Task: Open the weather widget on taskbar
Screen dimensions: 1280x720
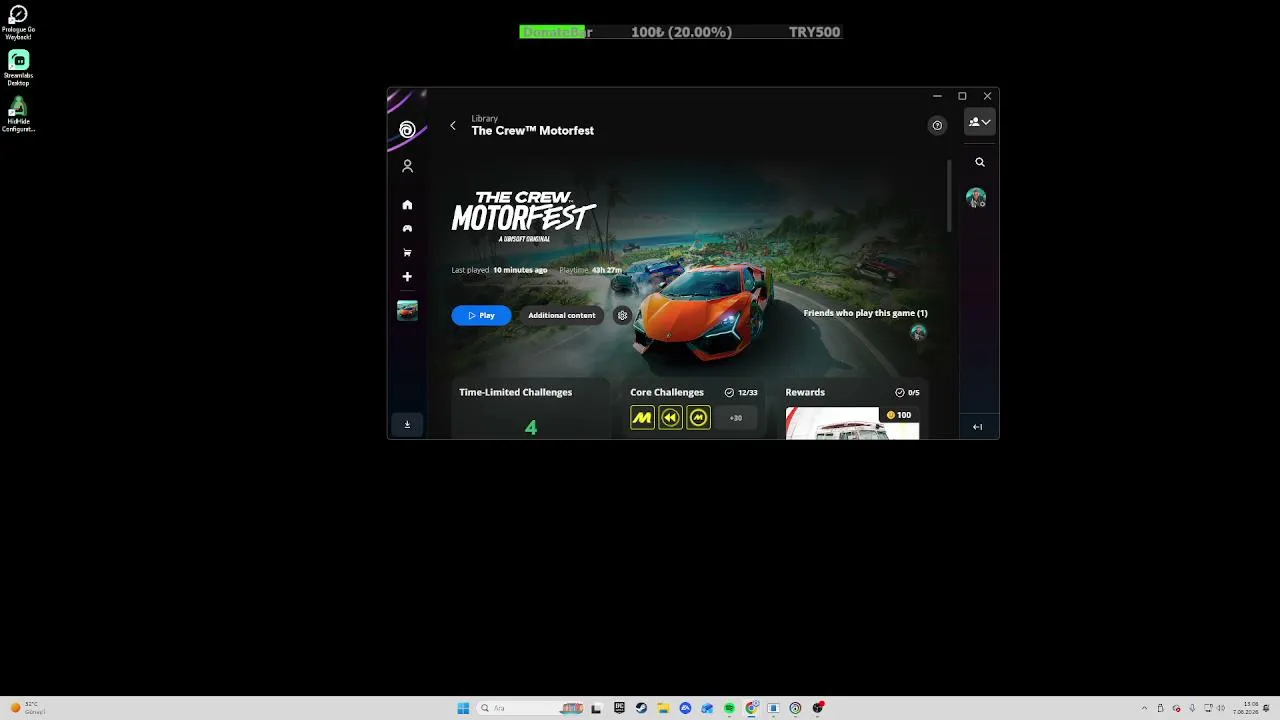Action: [27, 708]
